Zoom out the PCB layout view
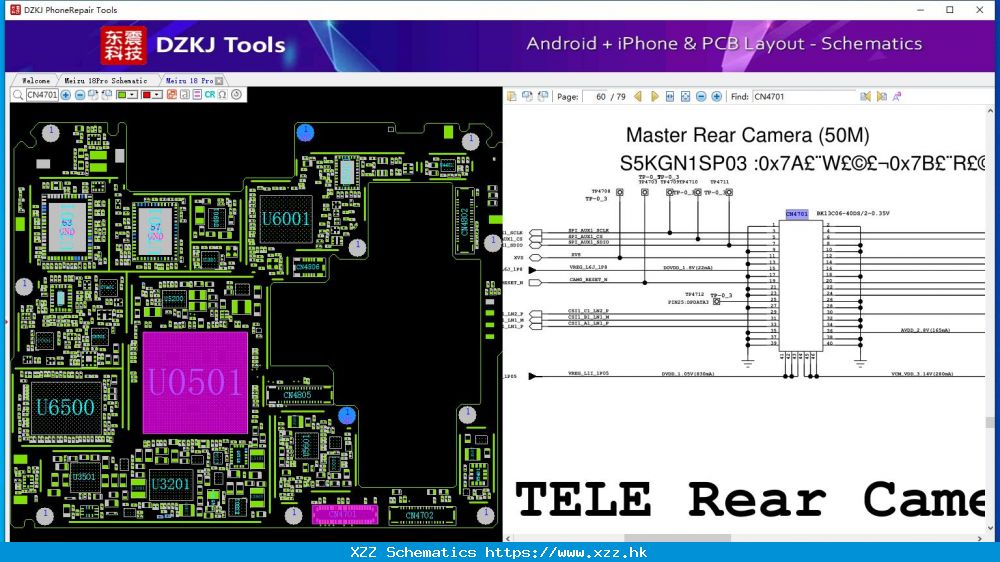This screenshot has width=1000, height=562. [80, 95]
